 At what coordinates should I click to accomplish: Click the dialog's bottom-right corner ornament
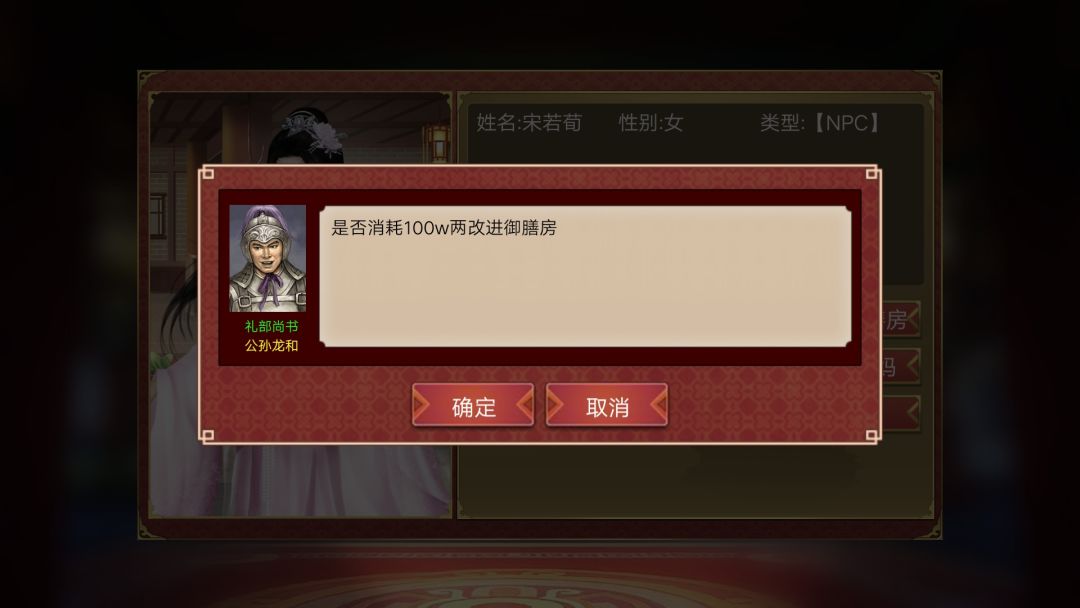(871, 435)
